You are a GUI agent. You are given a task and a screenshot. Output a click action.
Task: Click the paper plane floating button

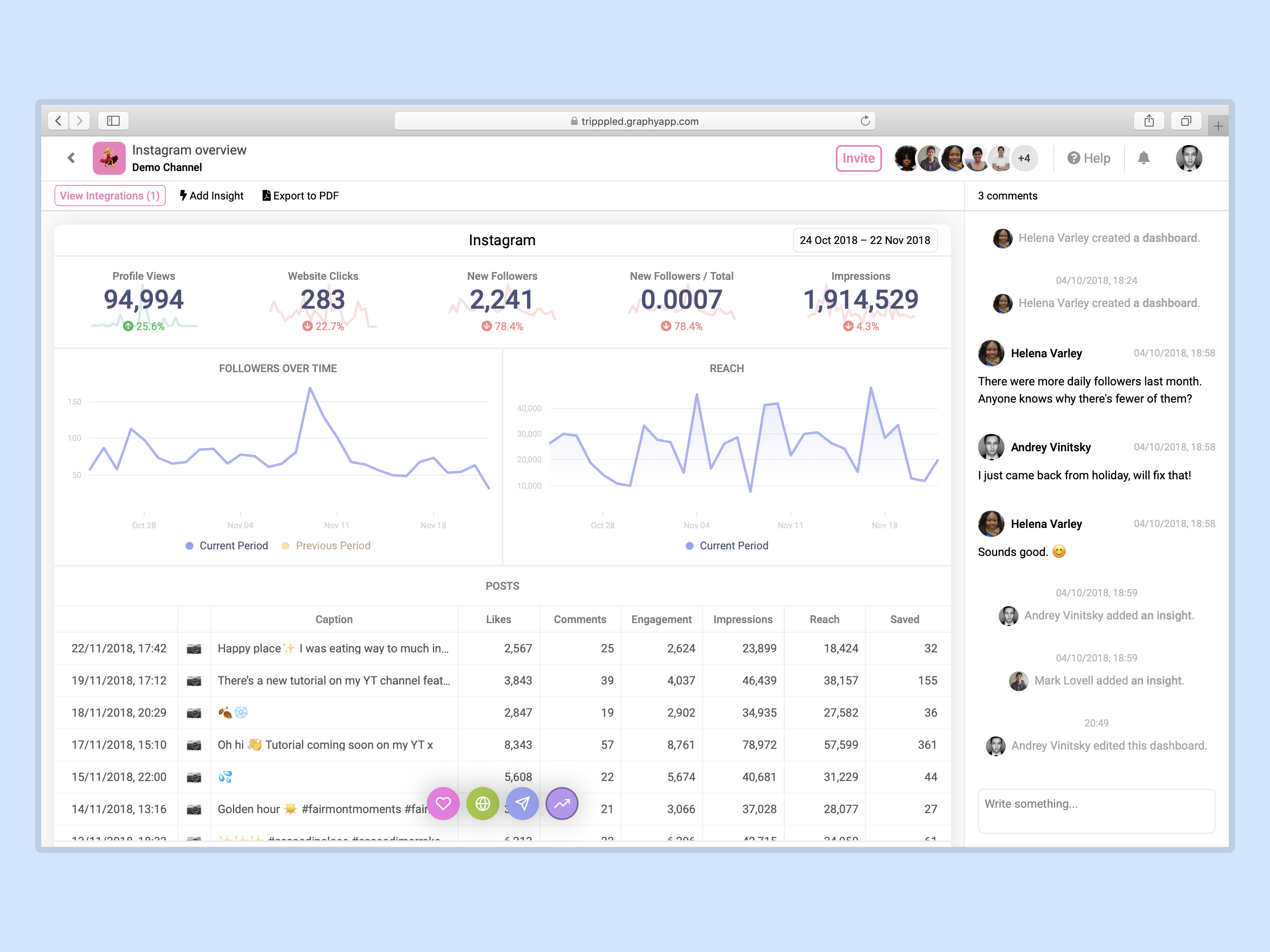522,803
